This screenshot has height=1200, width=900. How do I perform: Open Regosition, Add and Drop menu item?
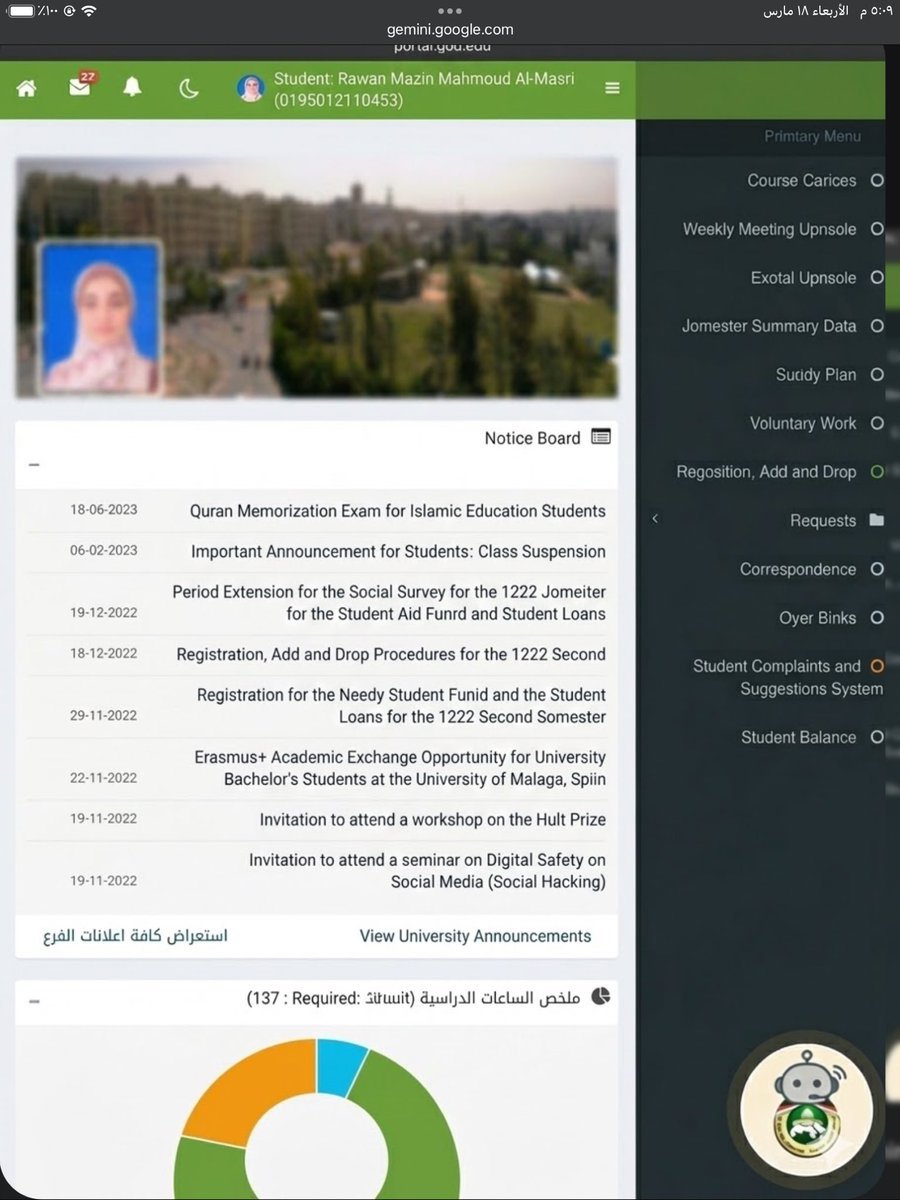click(767, 472)
